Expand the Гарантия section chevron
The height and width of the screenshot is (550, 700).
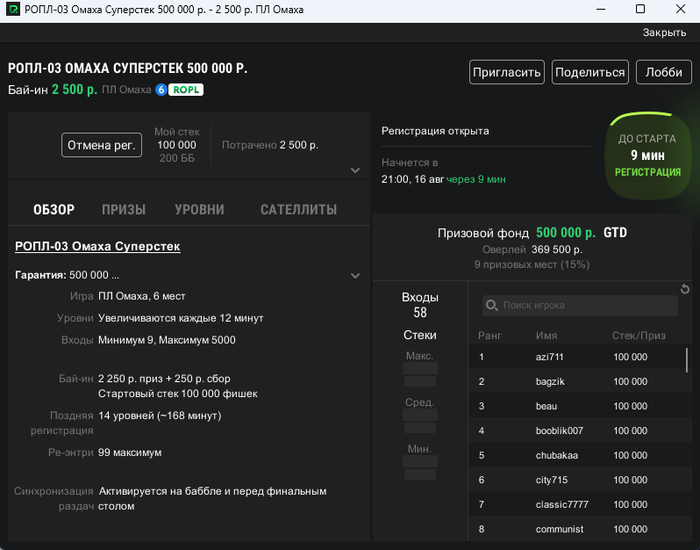[355, 275]
